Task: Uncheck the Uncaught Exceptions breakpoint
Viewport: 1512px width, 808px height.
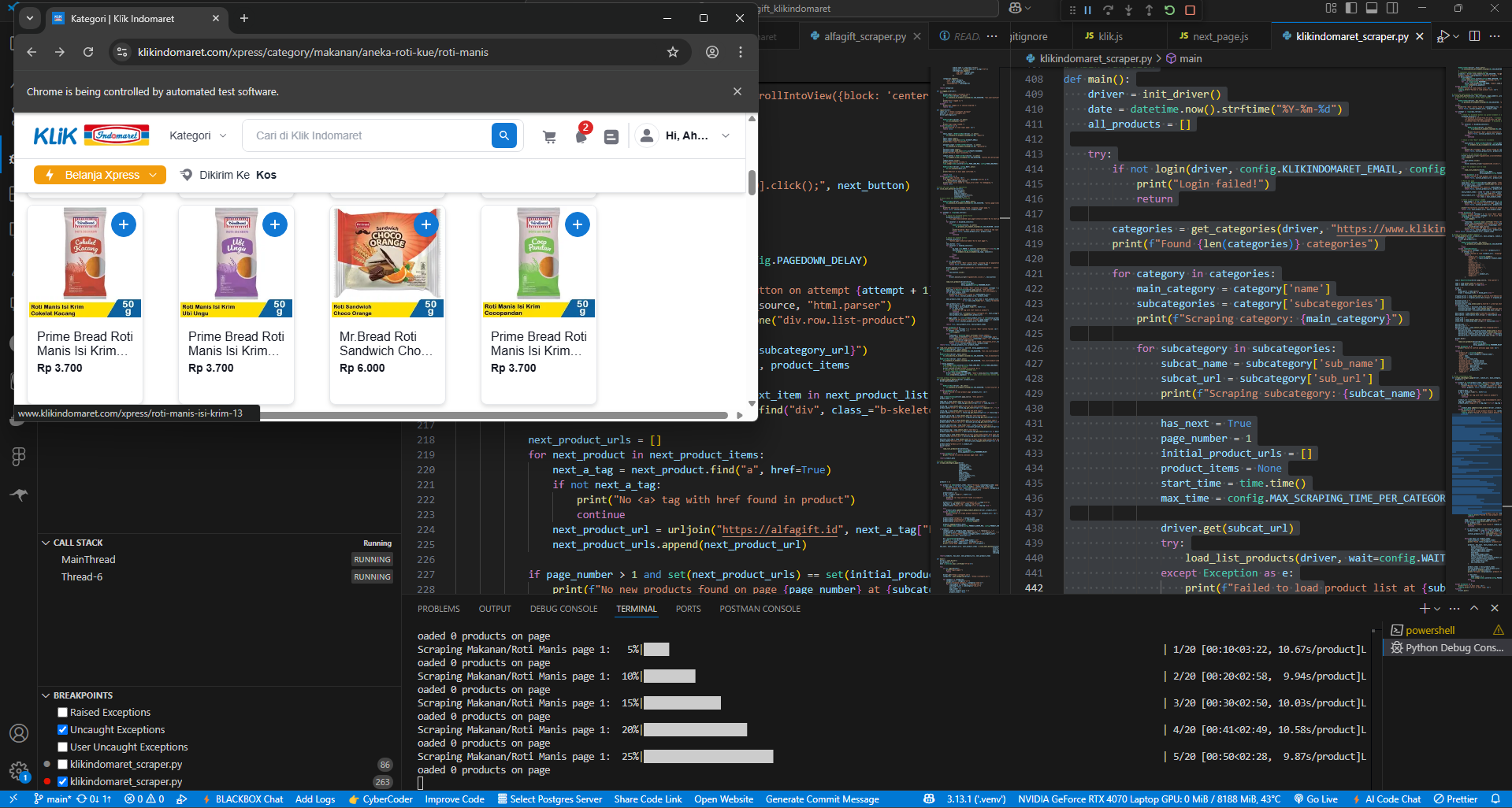Action: (63, 730)
